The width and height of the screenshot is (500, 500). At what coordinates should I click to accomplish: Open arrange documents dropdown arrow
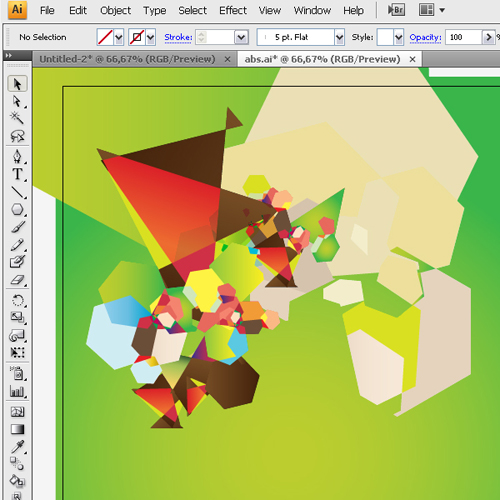[x=442, y=10]
